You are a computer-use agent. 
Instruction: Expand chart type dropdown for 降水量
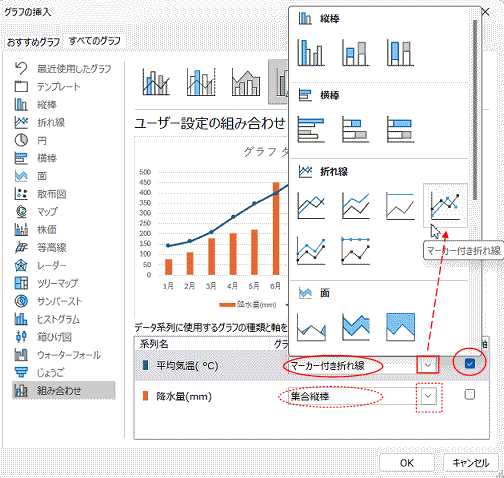[428, 396]
